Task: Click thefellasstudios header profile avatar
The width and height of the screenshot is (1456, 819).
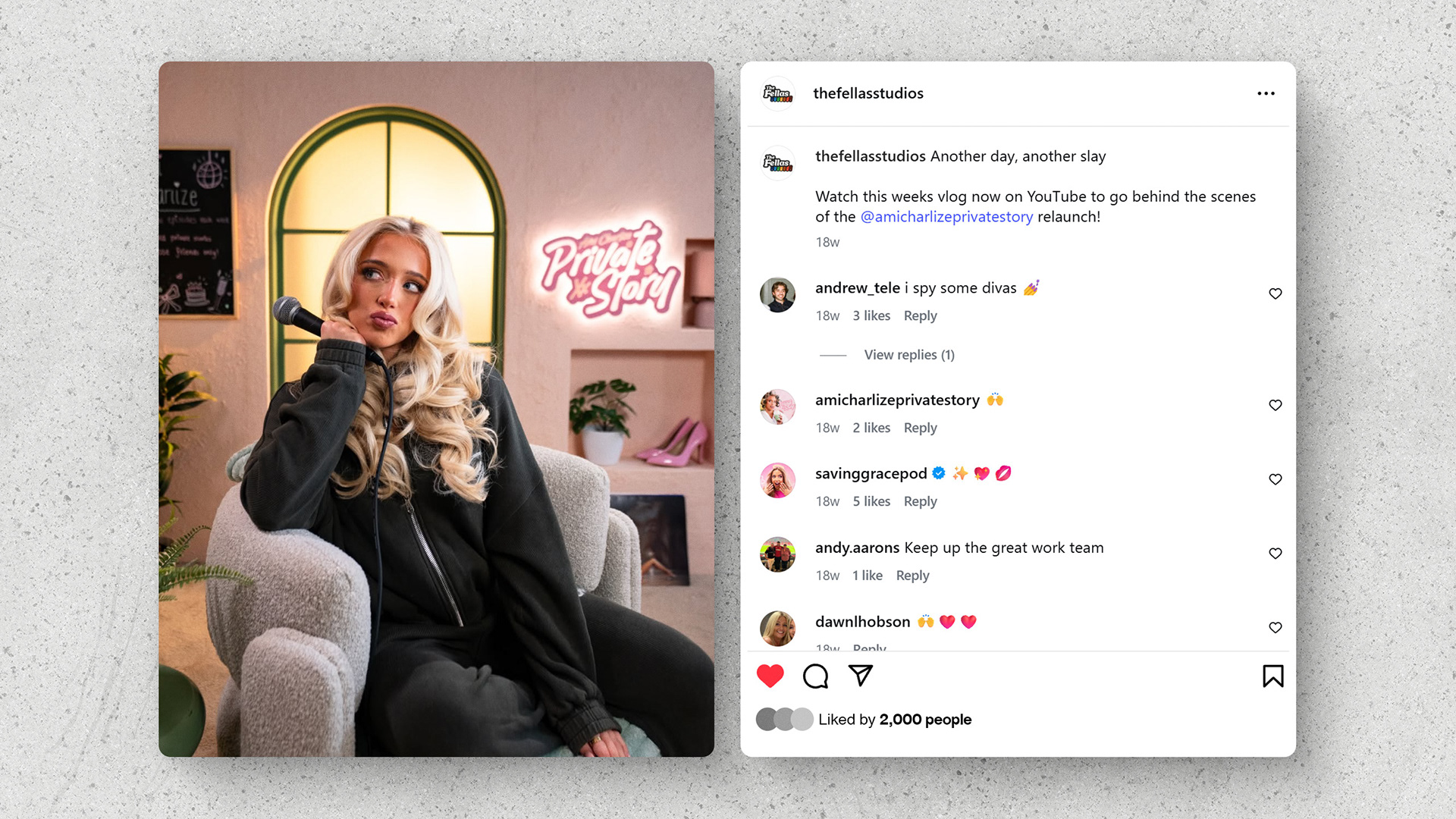Action: tap(777, 94)
